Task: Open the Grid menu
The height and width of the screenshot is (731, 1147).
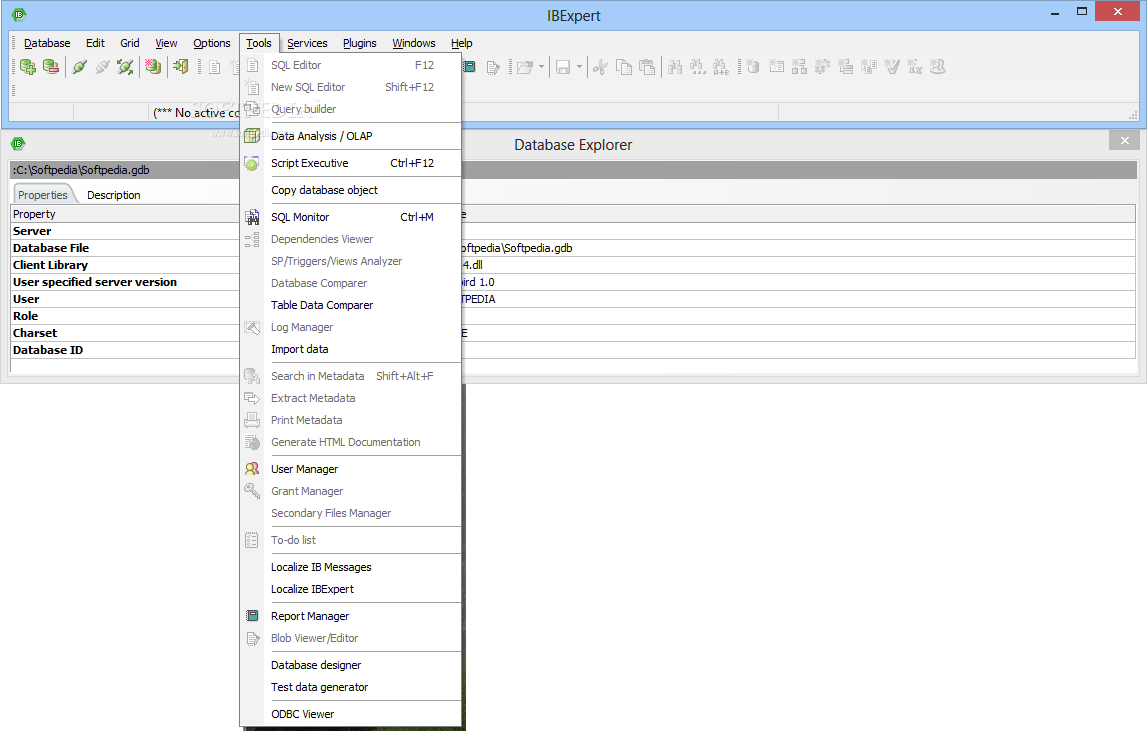Action: point(129,43)
